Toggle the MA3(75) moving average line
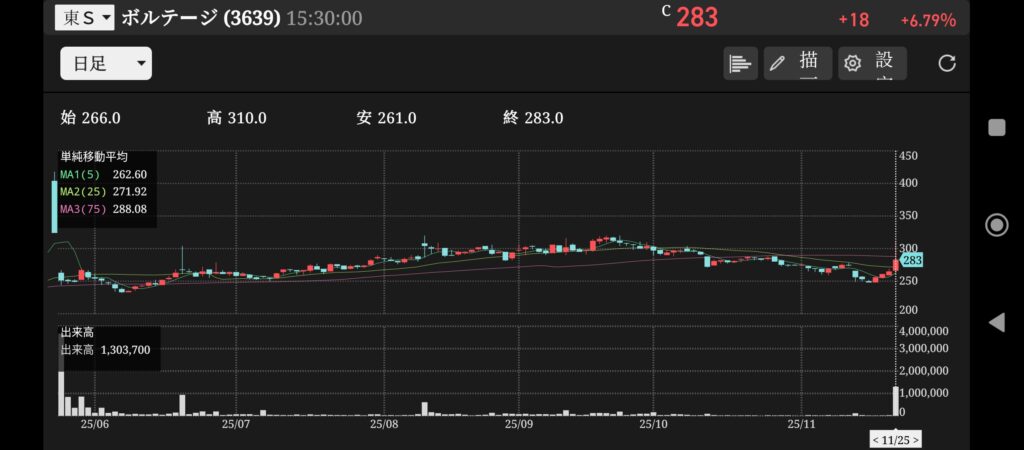The image size is (1024, 450). 103,208
